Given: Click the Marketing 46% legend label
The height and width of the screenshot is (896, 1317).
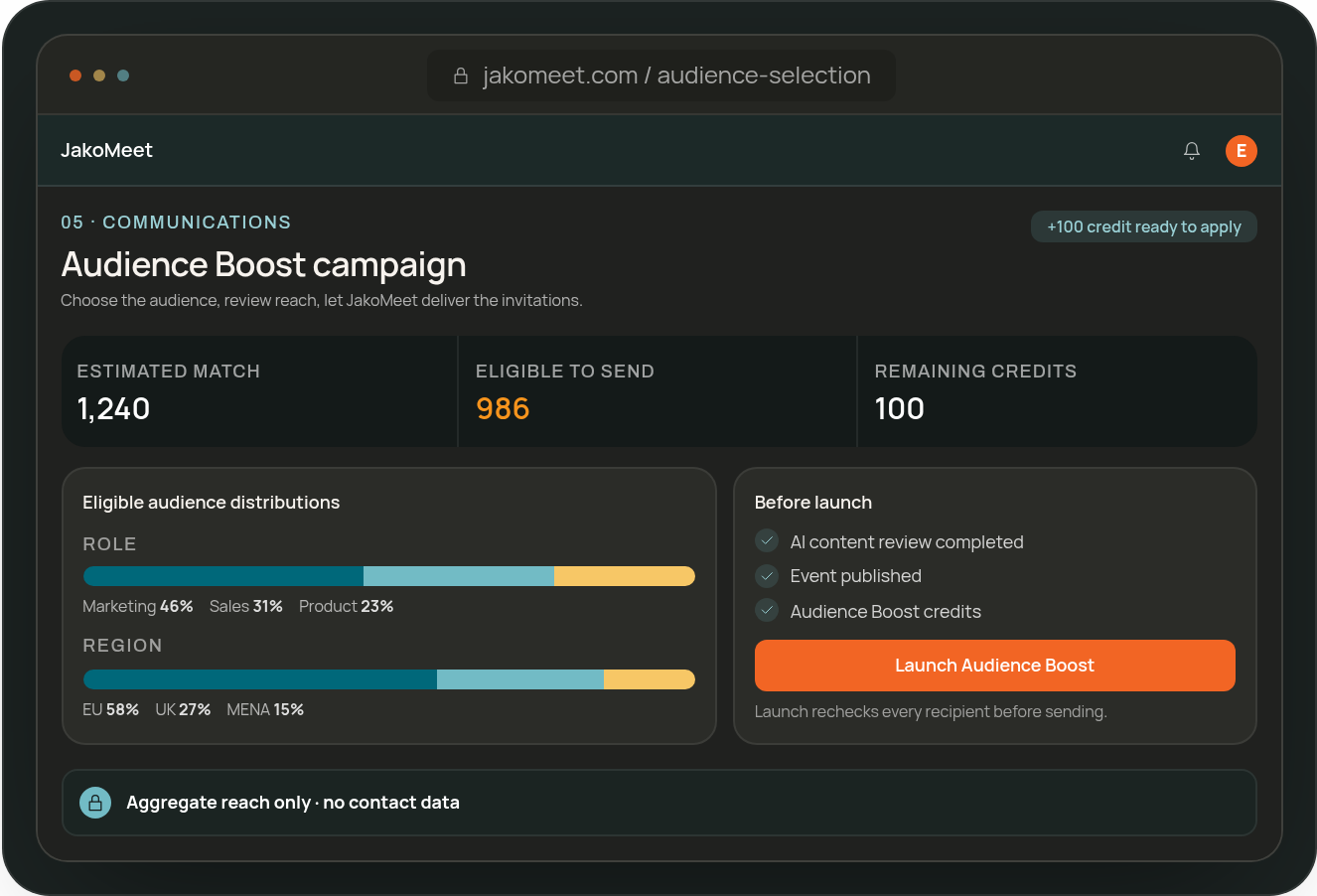Looking at the screenshot, I should click(138, 606).
